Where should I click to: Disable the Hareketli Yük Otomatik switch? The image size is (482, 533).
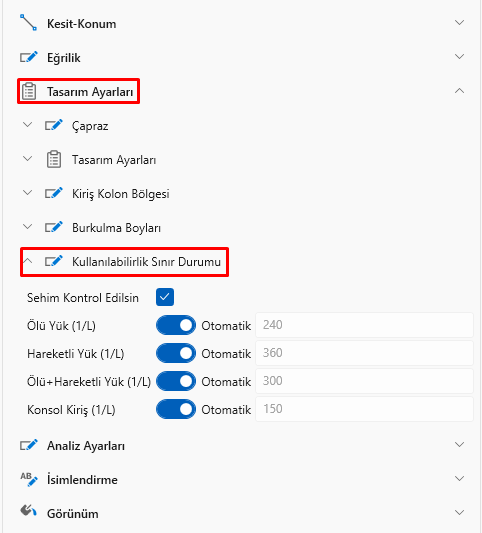[176, 353]
